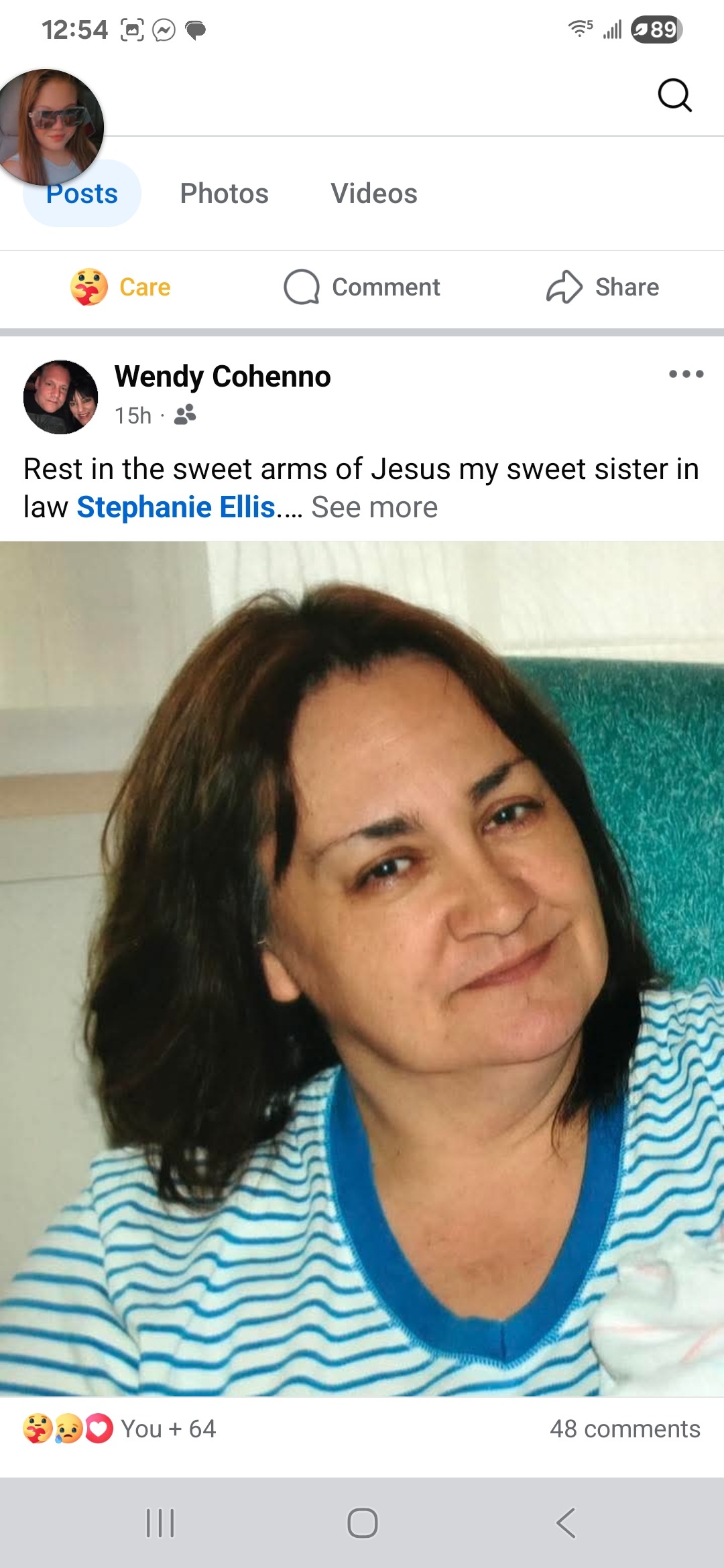Tap the Android back arrow

[x=566, y=1523]
